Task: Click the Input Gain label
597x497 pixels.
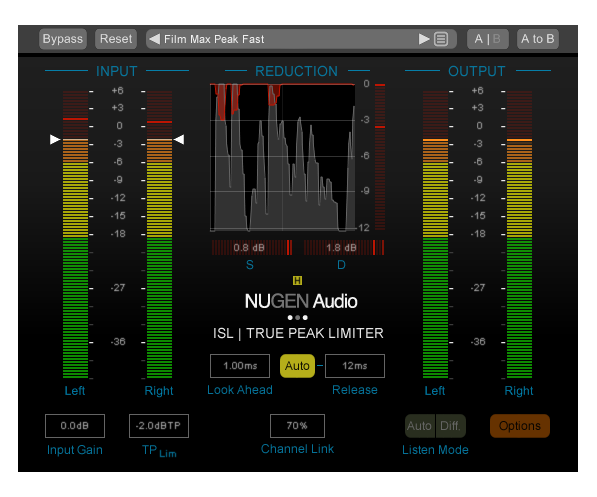Action: [x=75, y=450]
